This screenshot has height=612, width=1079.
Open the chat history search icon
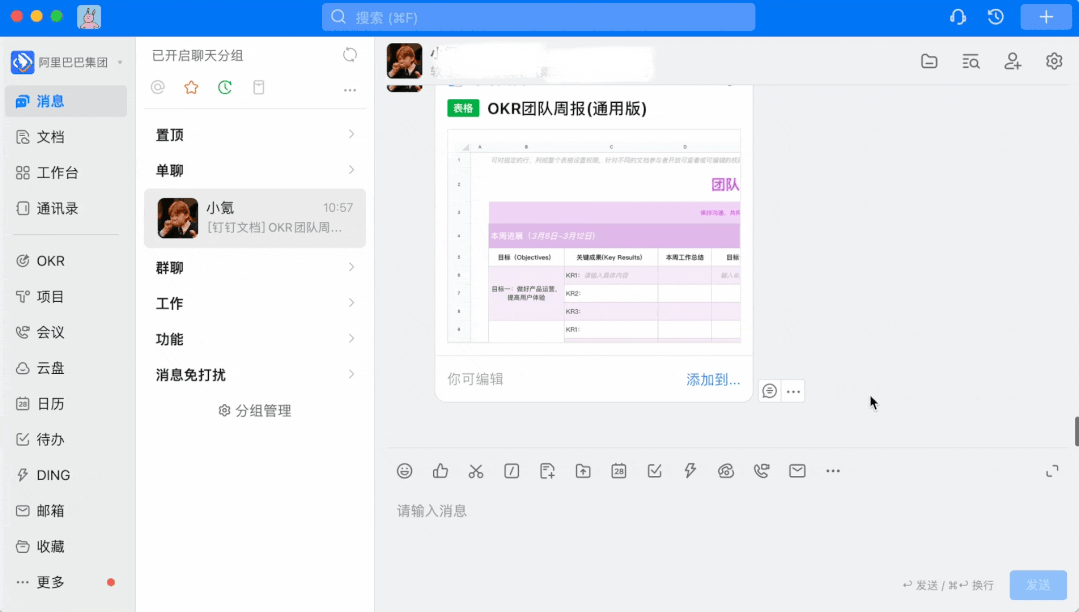tap(971, 61)
